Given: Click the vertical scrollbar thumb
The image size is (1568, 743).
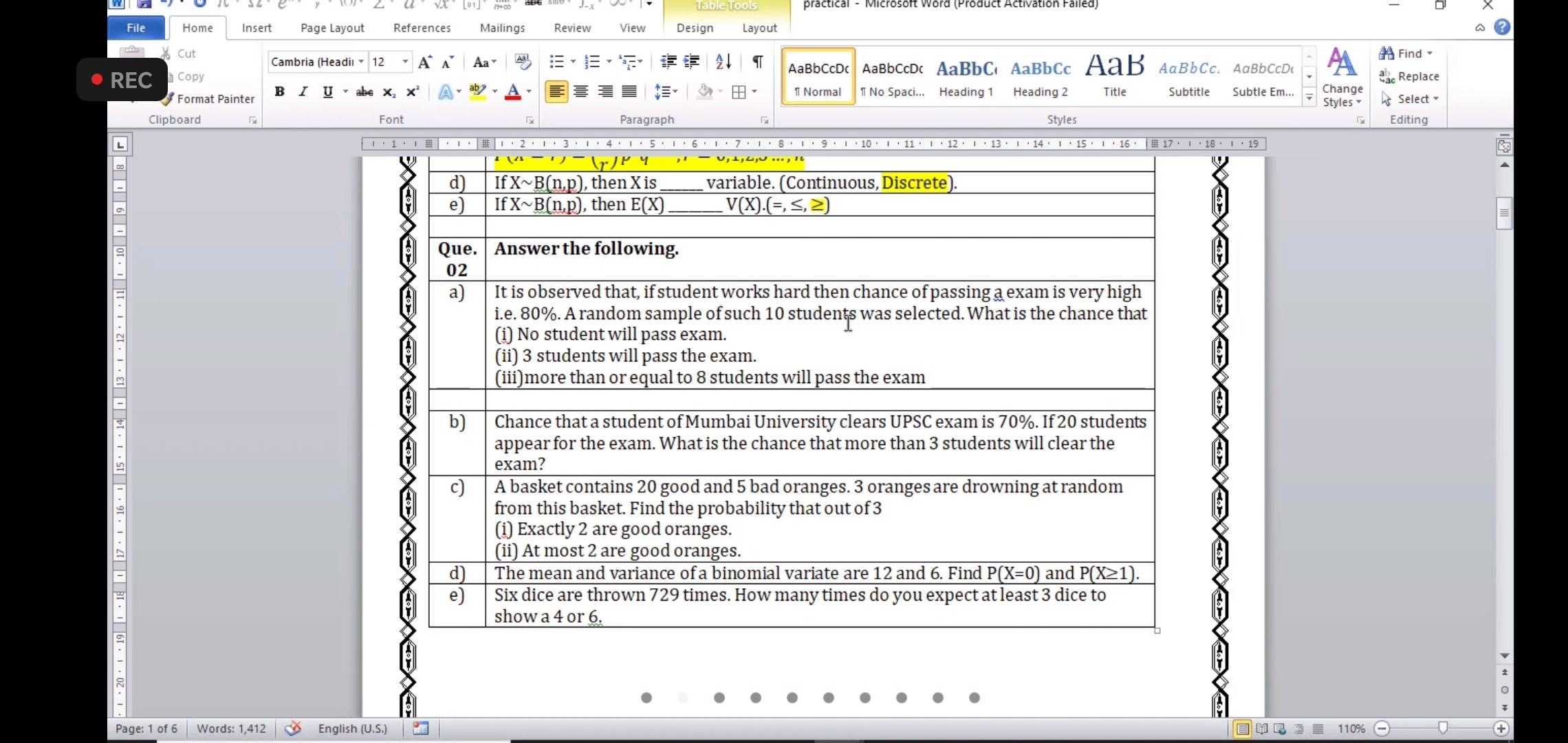Looking at the screenshot, I should pos(1504,213).
